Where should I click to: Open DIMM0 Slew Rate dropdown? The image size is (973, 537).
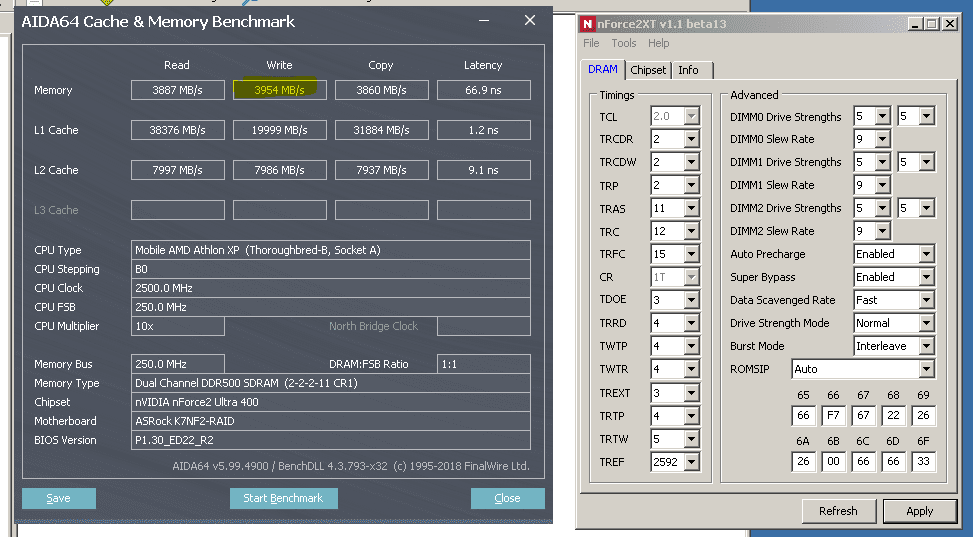[x=883, y=139]
